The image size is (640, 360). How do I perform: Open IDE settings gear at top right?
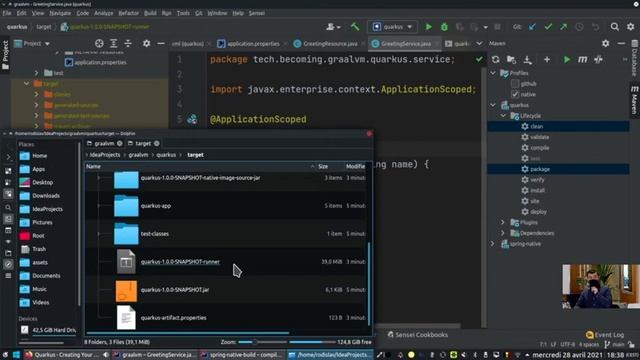(631, 27)
